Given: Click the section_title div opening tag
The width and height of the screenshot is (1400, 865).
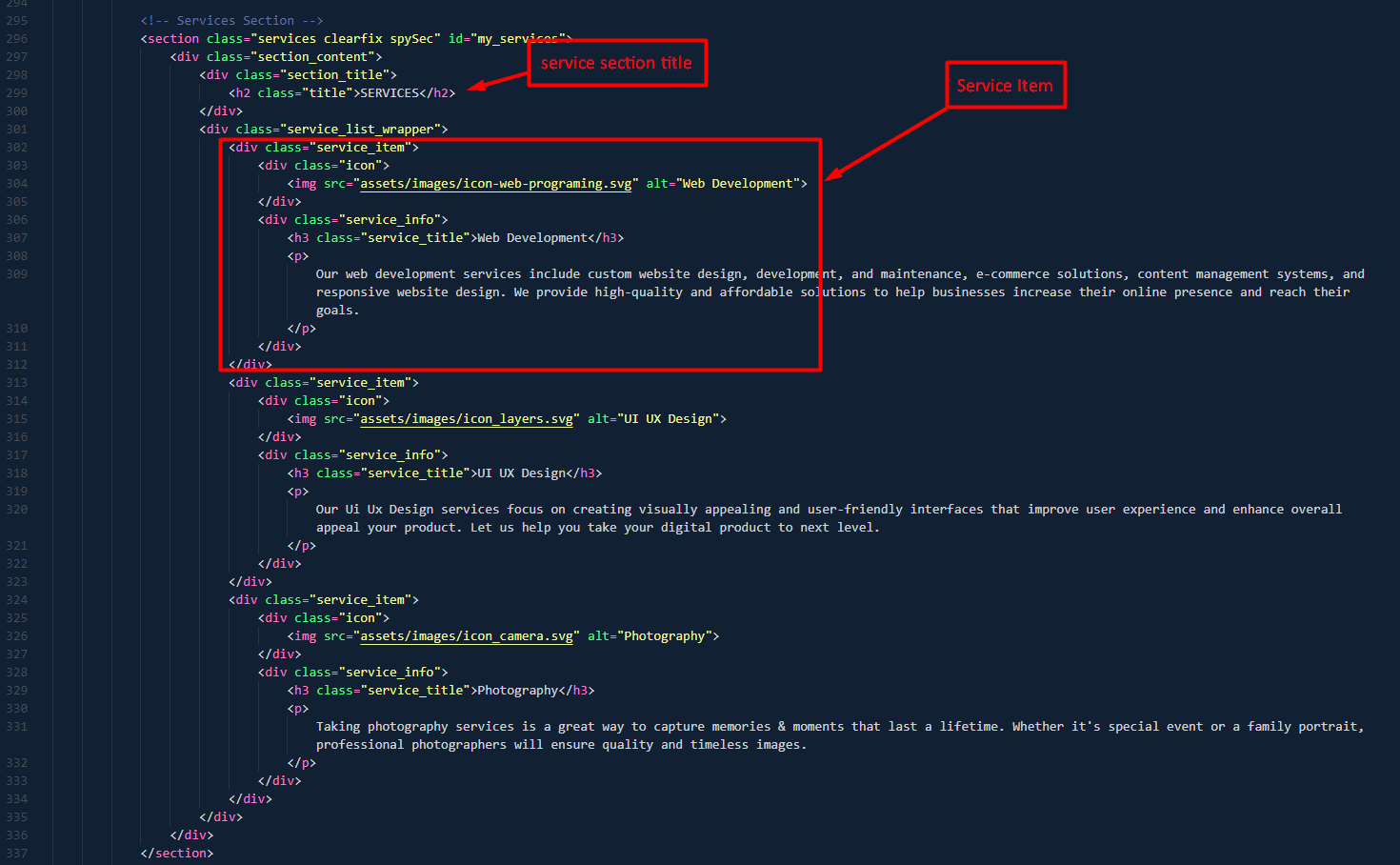Looking at the screenshot, I should [x=298, y=74].
